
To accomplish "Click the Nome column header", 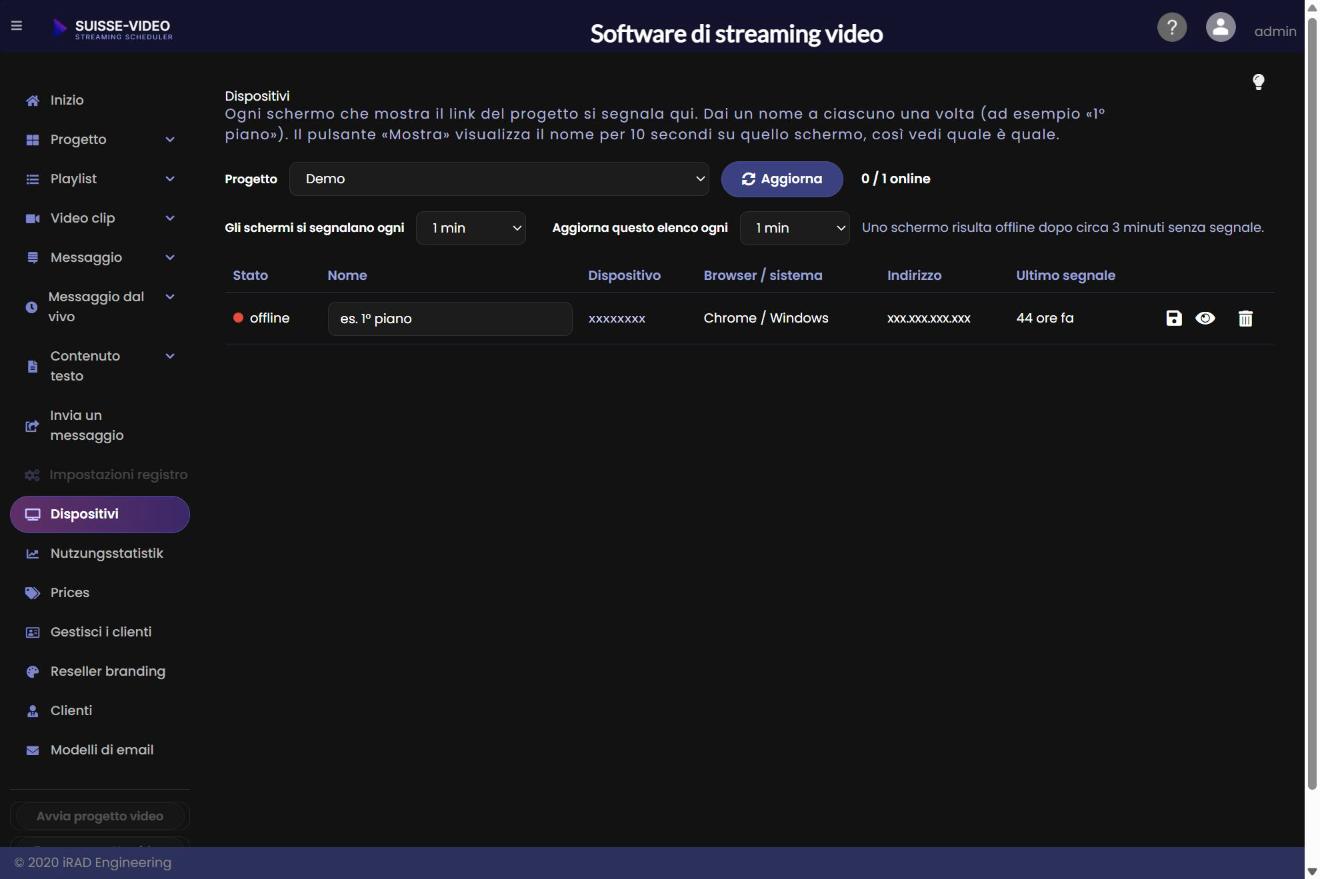I will coord(347,275).
